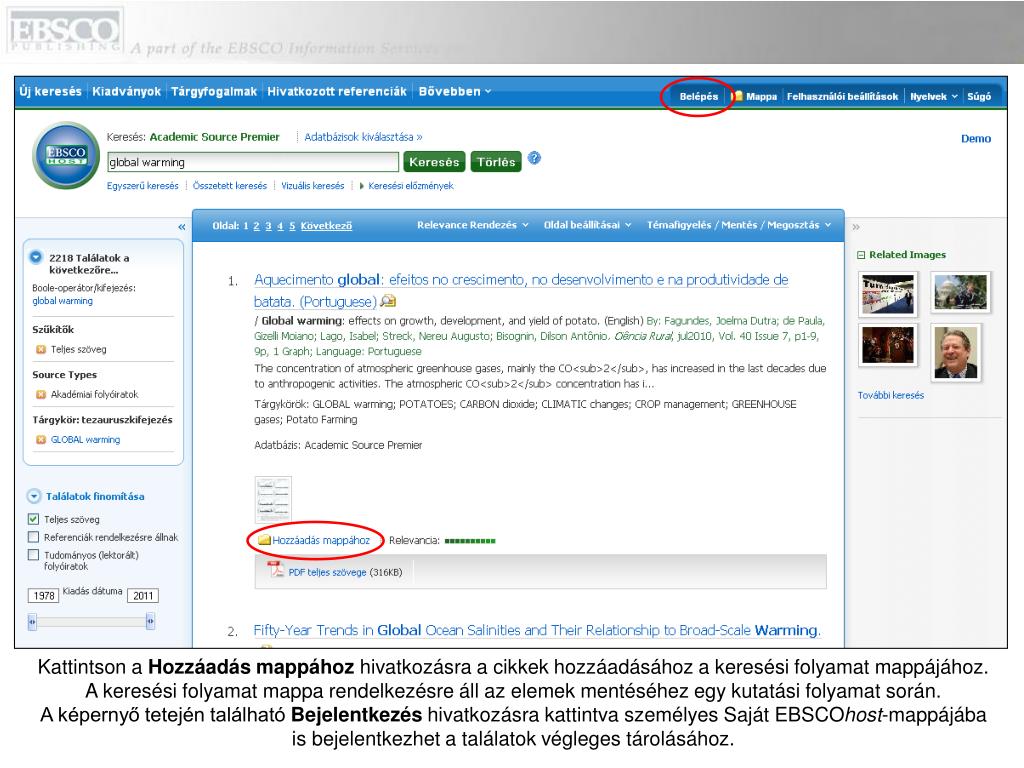This screenshot has width=1024, height=768.
Task: Click the EBSCOhost round logo
Action: click(66, 155)
